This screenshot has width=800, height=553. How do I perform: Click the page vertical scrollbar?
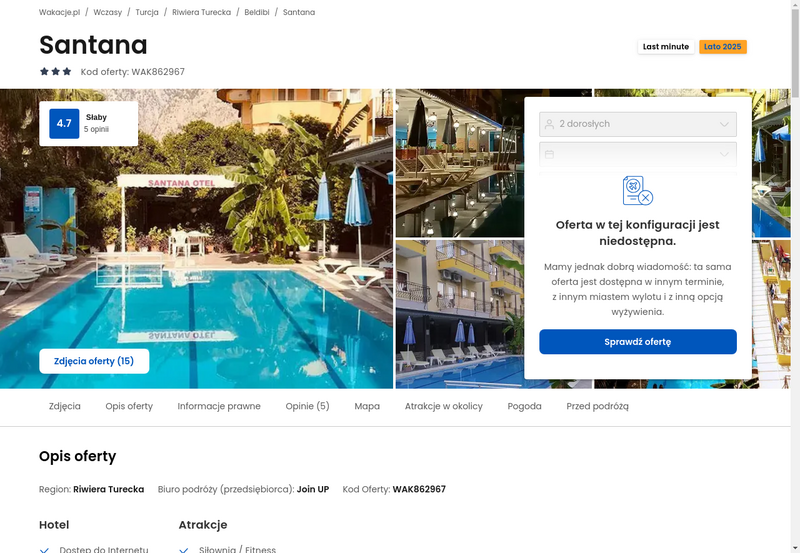(x=795, y=276)
